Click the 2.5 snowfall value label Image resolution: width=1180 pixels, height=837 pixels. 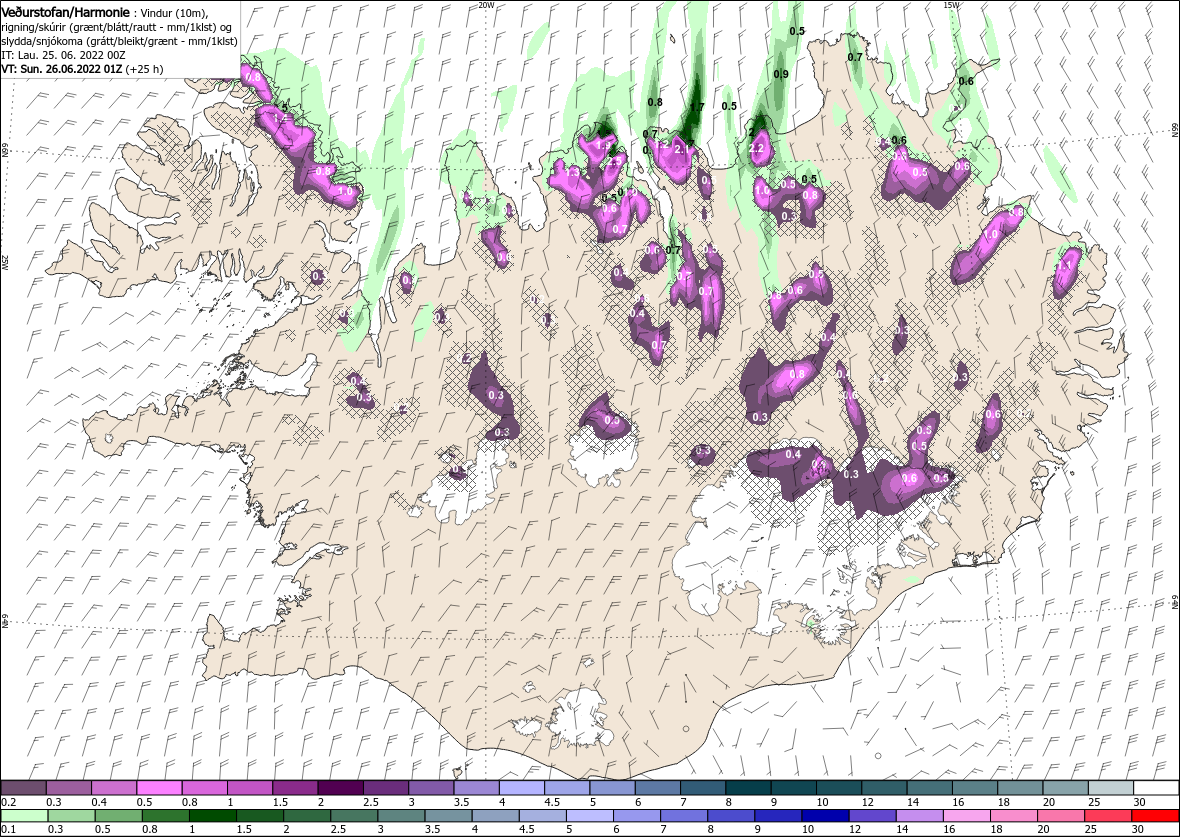pos(615,161)
